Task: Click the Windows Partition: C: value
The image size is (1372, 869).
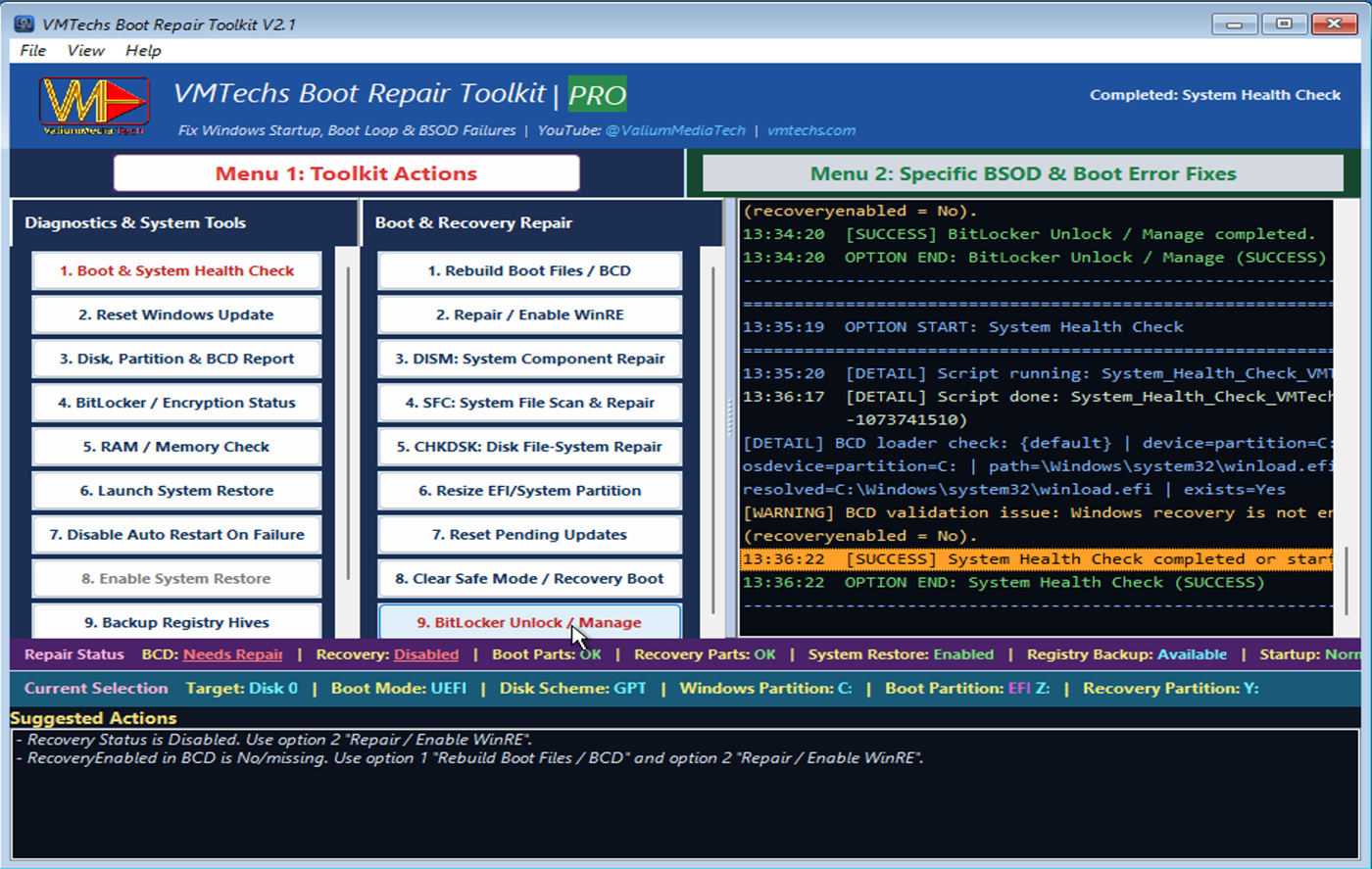Action: coord(765,688)
